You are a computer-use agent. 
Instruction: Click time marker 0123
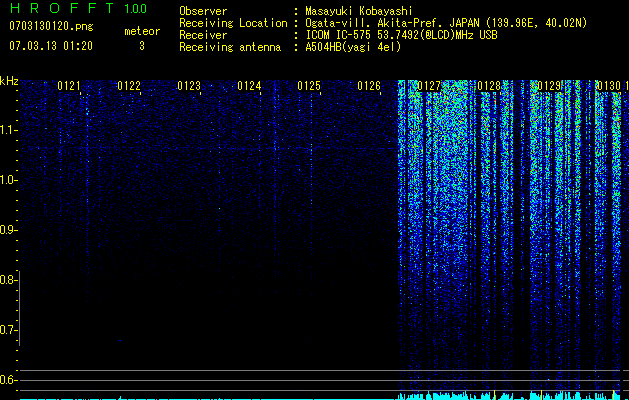click(189, 86)
